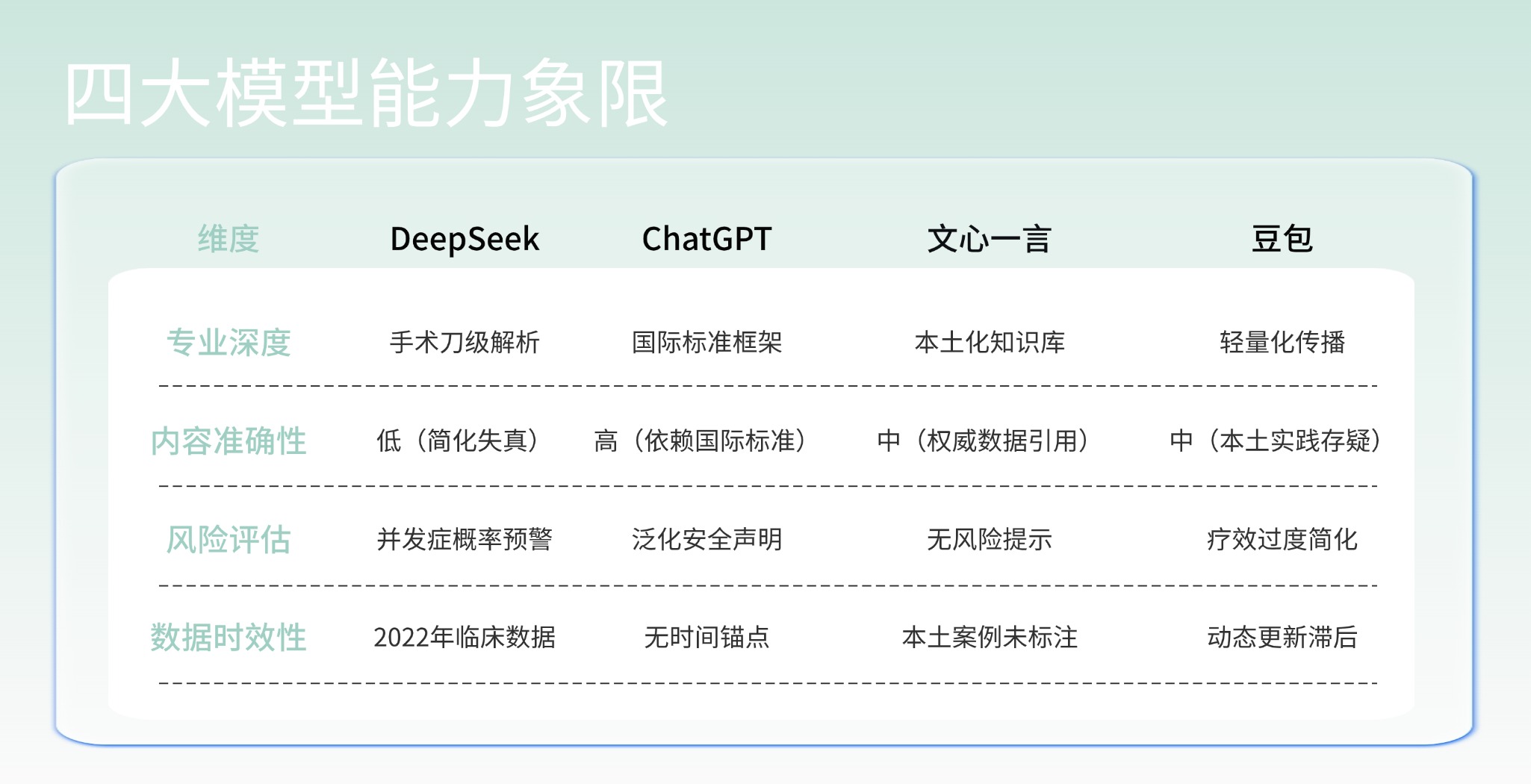Select the cell 手术刀级解析

pos(465,343)
